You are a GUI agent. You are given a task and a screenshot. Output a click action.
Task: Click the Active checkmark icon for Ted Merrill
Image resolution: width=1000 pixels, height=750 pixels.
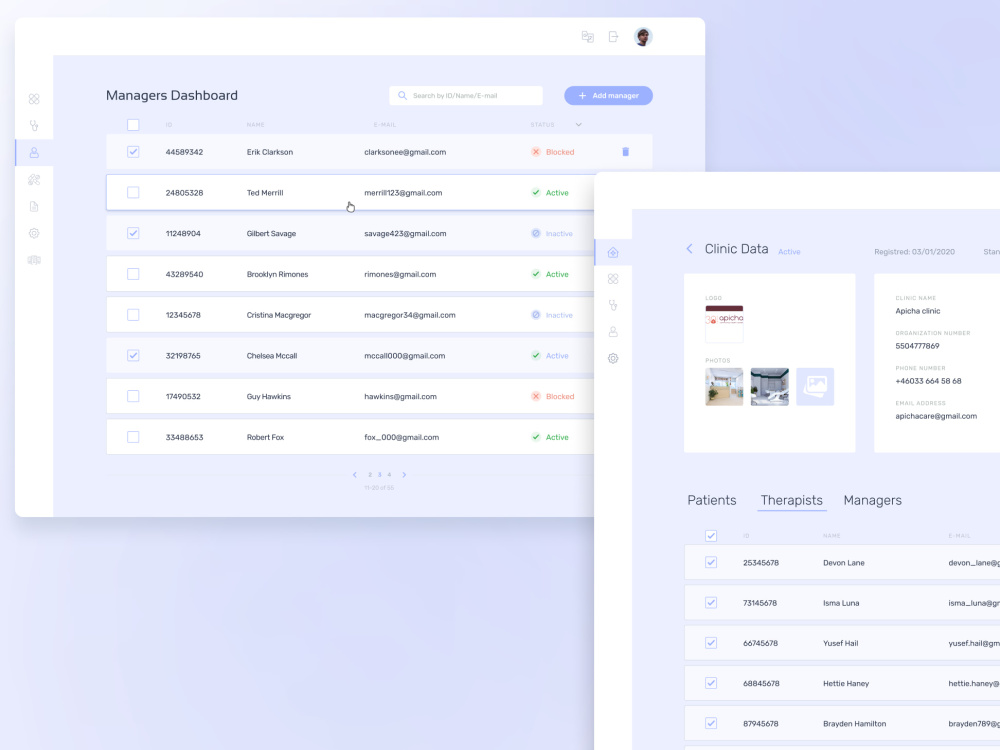pos(536,193)
